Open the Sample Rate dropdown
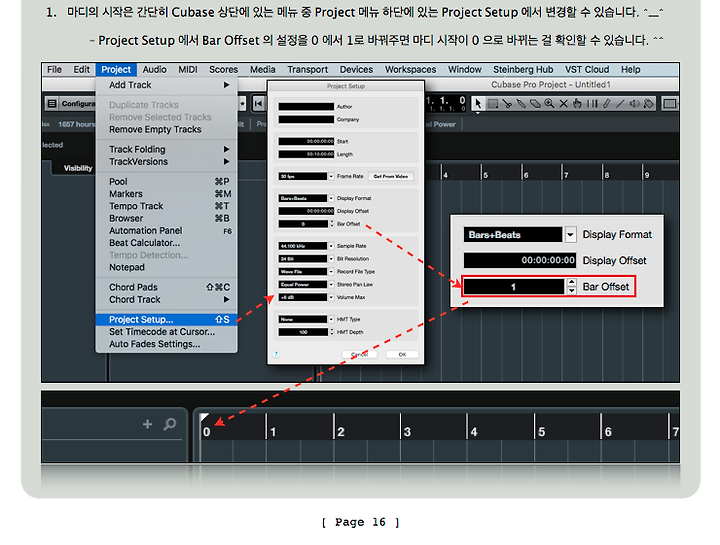Viewport: 720px width, 545px height. pyautogui.click(x=331, y=246)
